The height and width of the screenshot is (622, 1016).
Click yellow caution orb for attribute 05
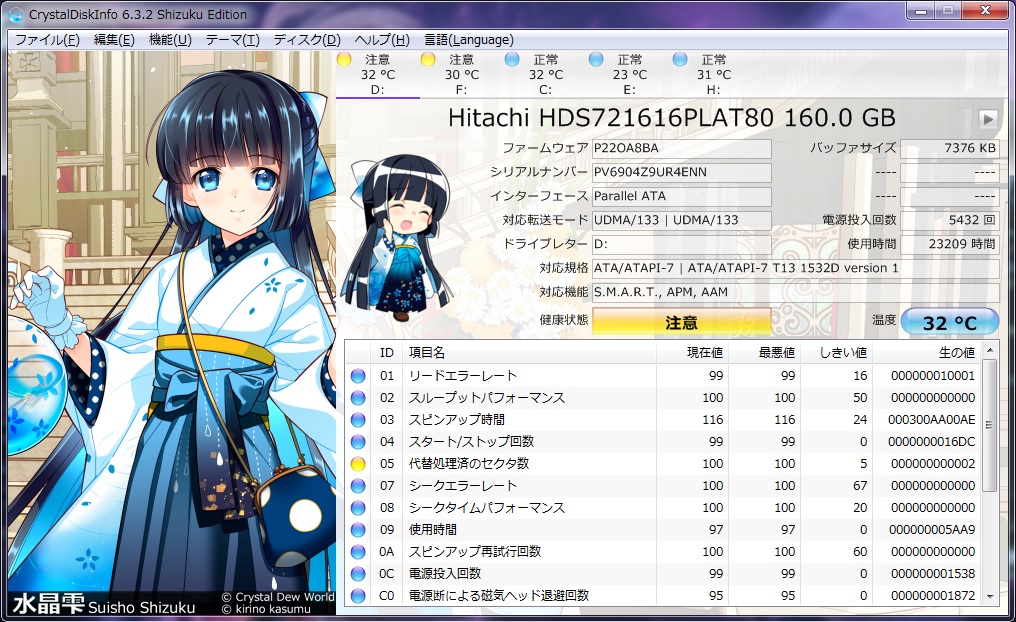click(358, 464)
